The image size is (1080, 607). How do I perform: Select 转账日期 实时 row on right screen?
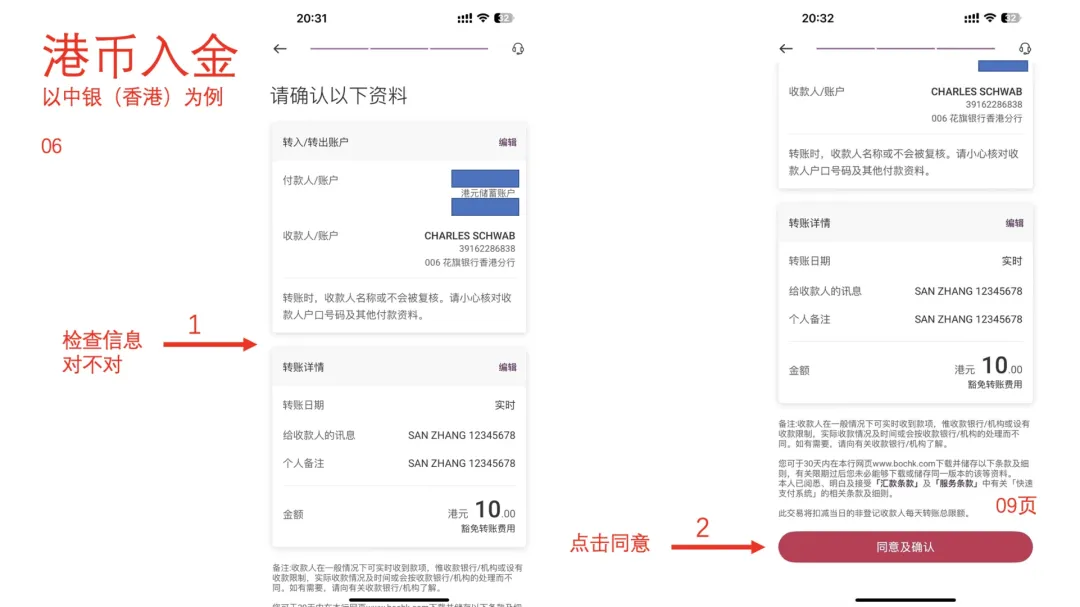[905, 261]
